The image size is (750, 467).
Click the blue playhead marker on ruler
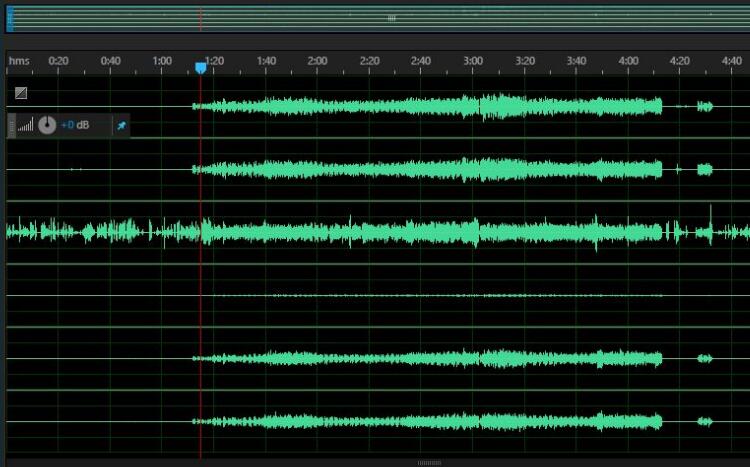[x=201, y=67]
